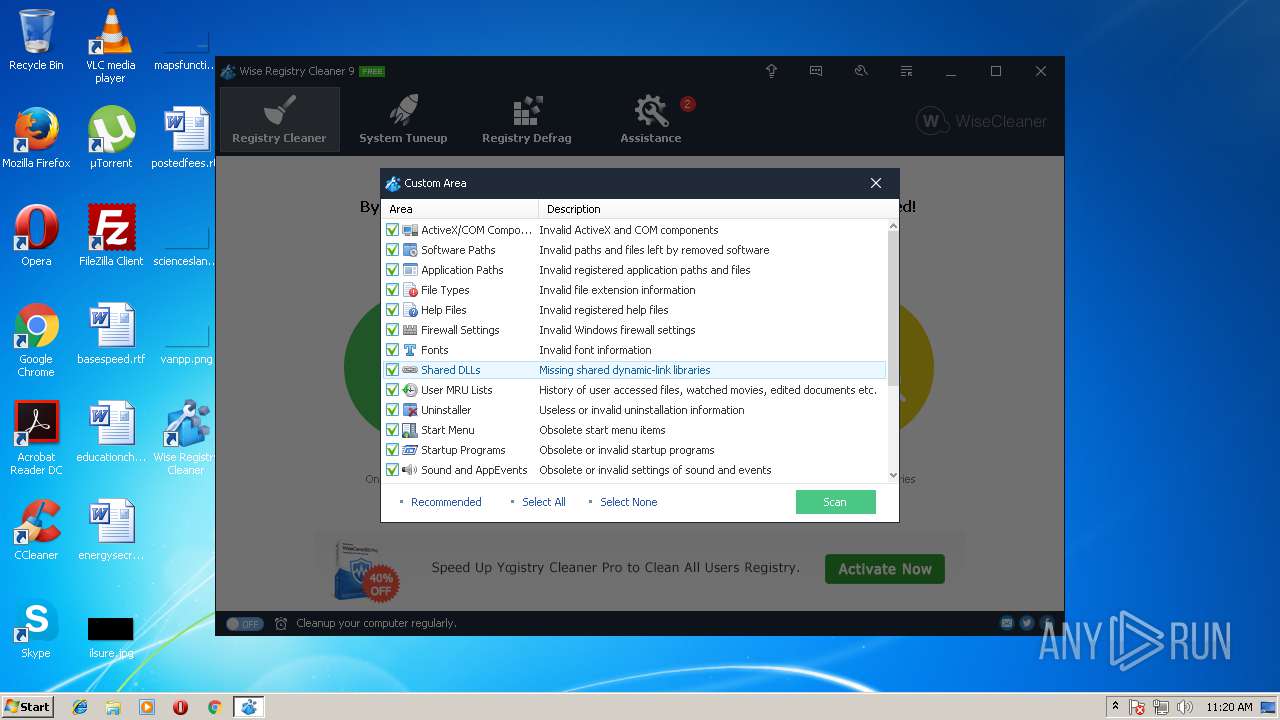Open the FileZilla Client desktop icon

click(111, 236)
